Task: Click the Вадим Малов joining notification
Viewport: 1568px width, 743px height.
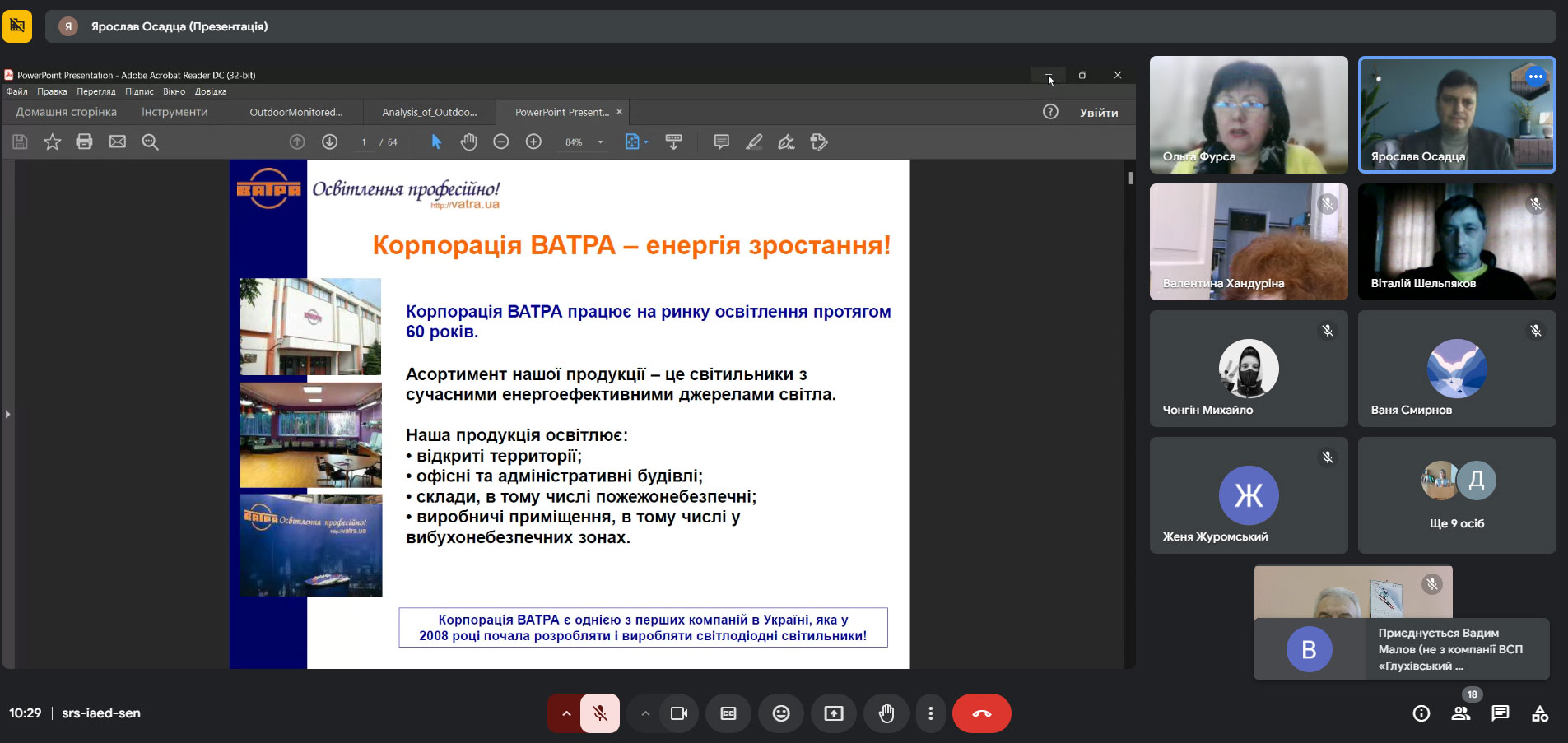Action: coord(1402,649)
